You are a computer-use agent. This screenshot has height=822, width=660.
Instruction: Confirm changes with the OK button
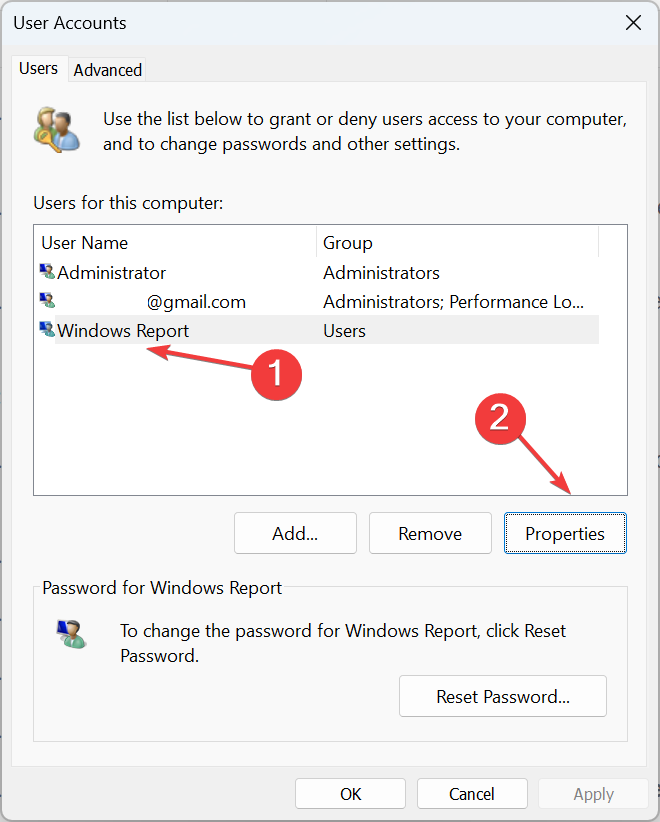click(350, 793)
